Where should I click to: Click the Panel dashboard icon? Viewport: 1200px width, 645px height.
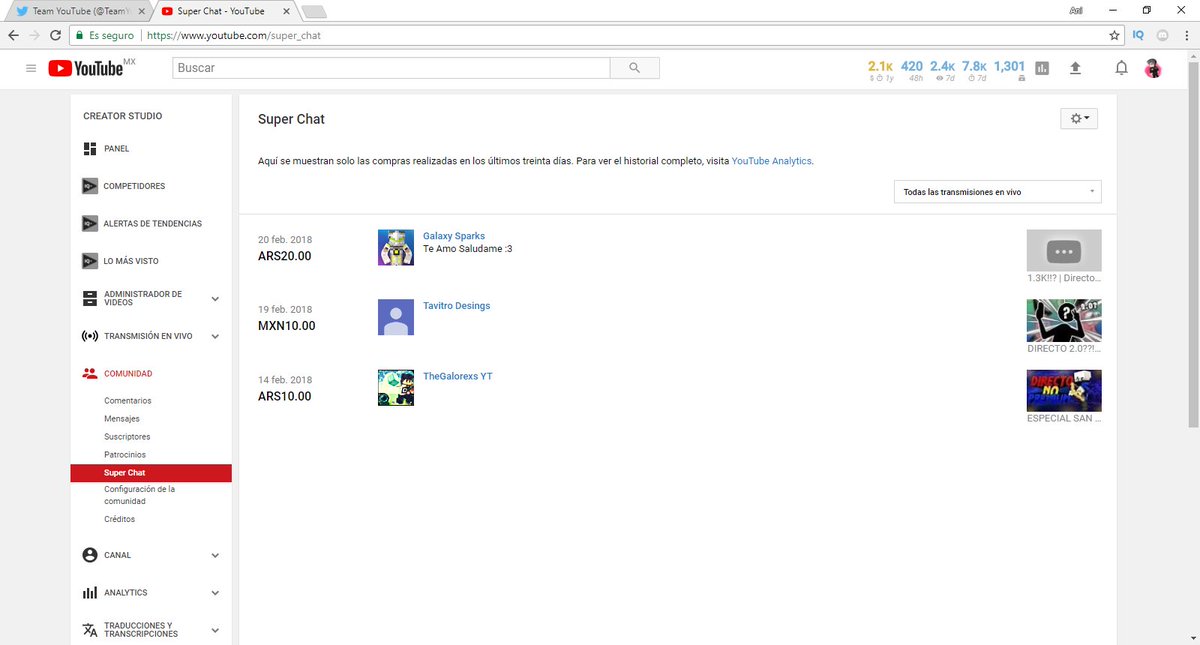point(90,149)
